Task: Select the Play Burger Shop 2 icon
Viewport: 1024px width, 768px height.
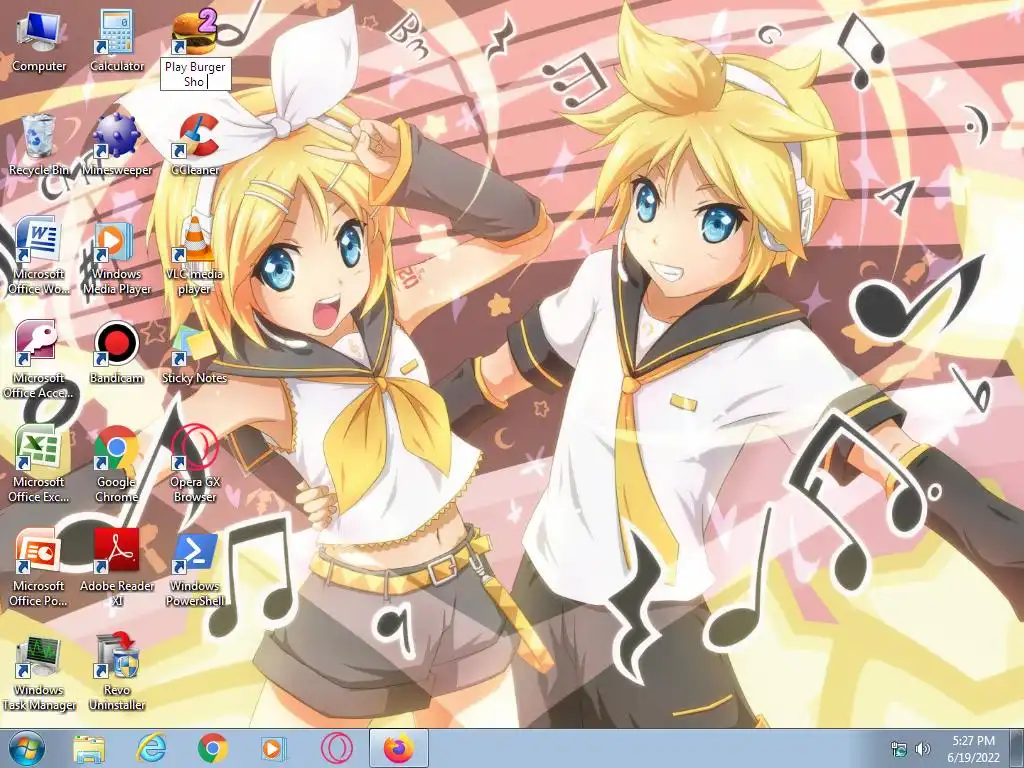Action: coord(194,33)
